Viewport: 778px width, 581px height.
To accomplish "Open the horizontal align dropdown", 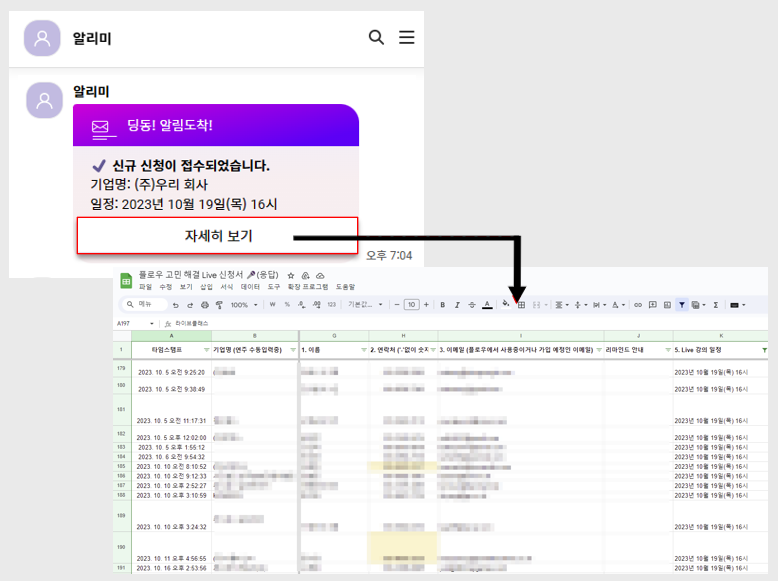I will coord(561,305).
